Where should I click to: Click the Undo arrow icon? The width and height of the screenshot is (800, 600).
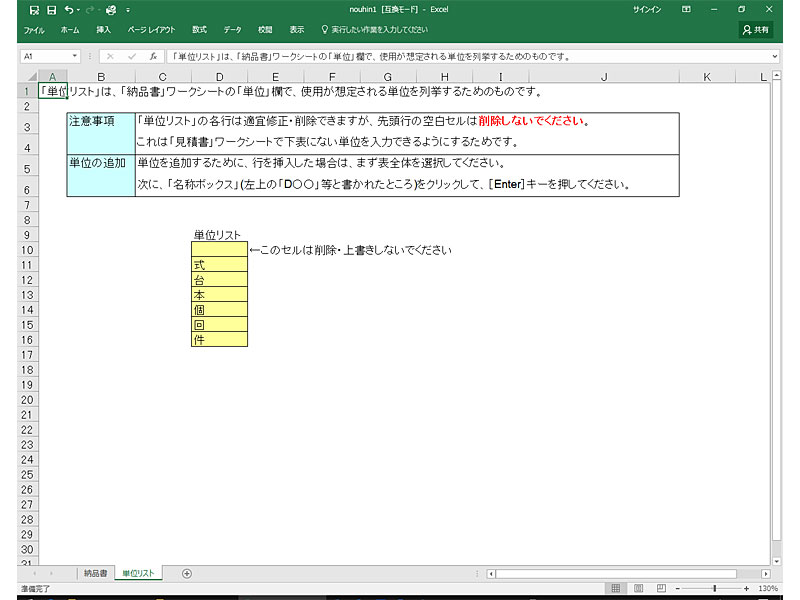[x=68, y=10]
